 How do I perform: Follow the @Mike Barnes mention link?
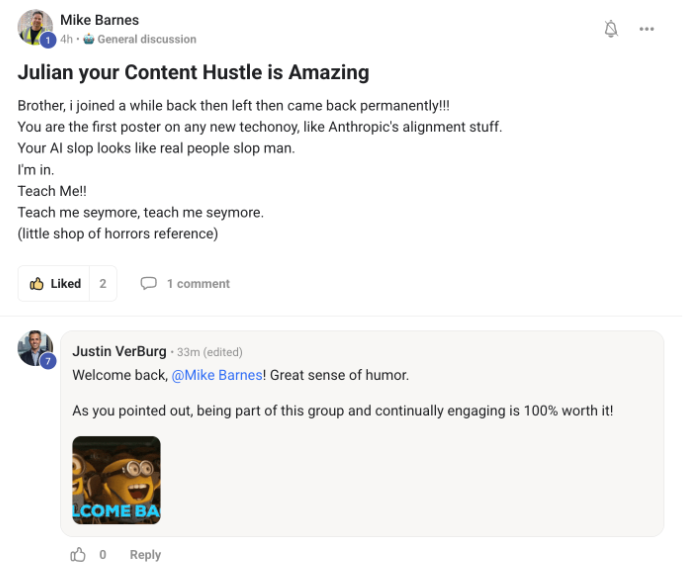click(x=217, y=375)
